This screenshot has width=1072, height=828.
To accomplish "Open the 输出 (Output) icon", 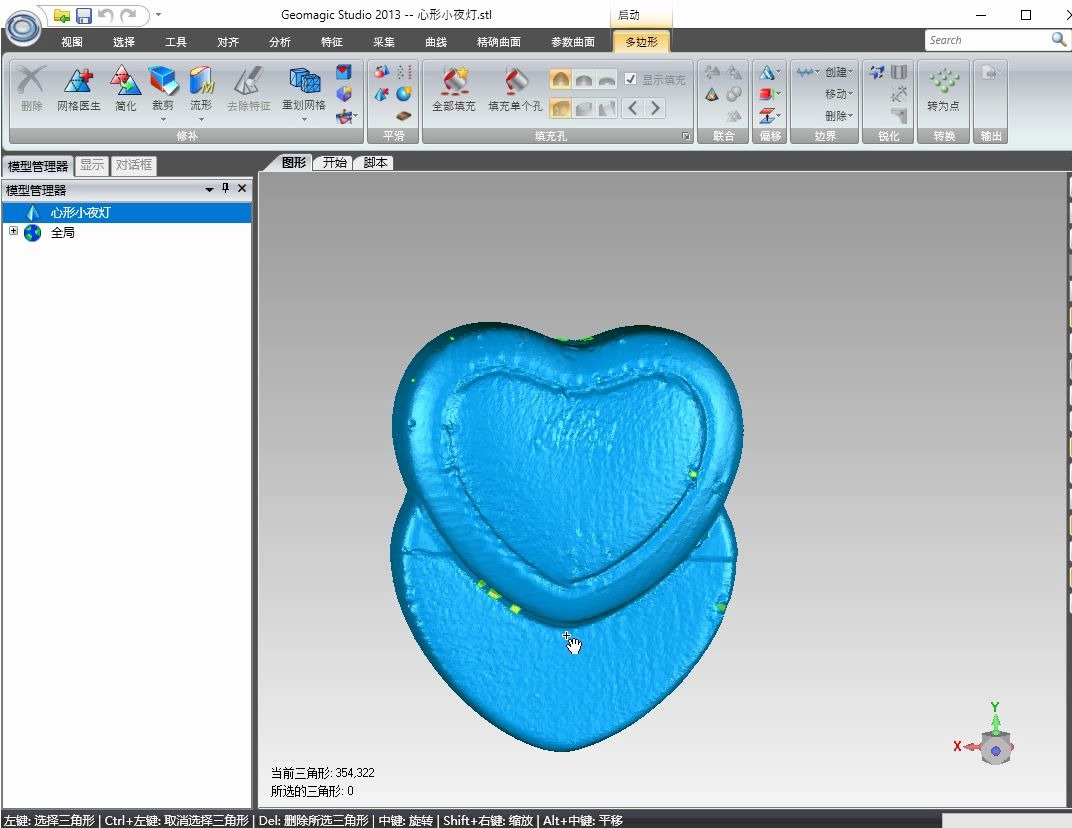I will click(x=988, y=70).
